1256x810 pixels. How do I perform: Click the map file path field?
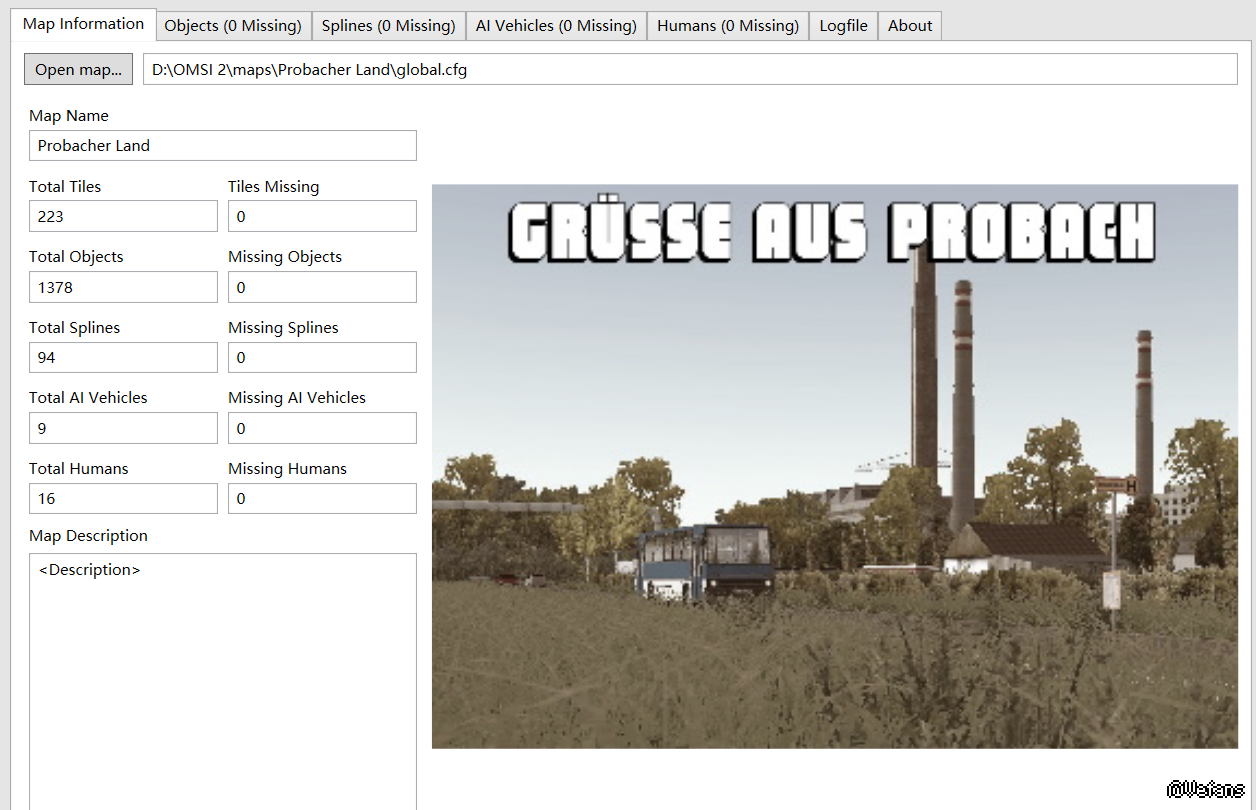coord(690,70)
